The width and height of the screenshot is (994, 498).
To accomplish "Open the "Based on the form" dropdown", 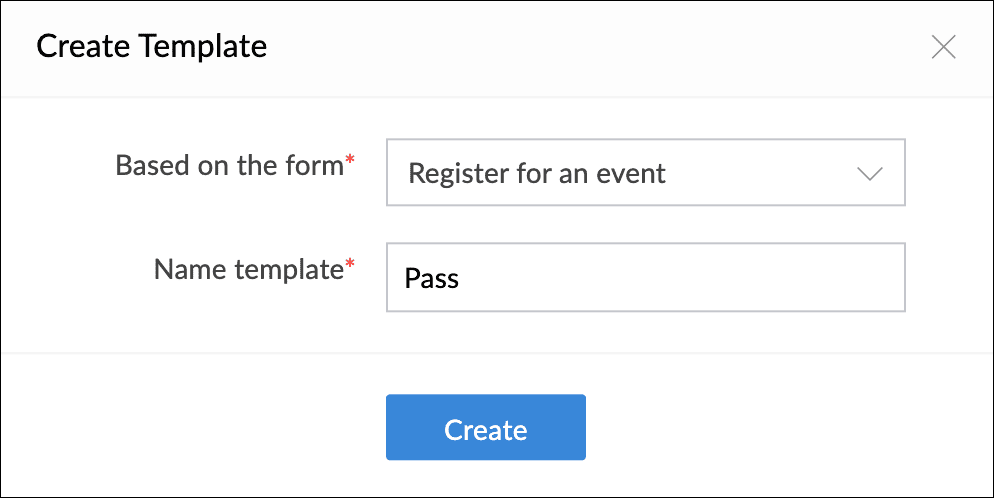I will pos(645,173).
